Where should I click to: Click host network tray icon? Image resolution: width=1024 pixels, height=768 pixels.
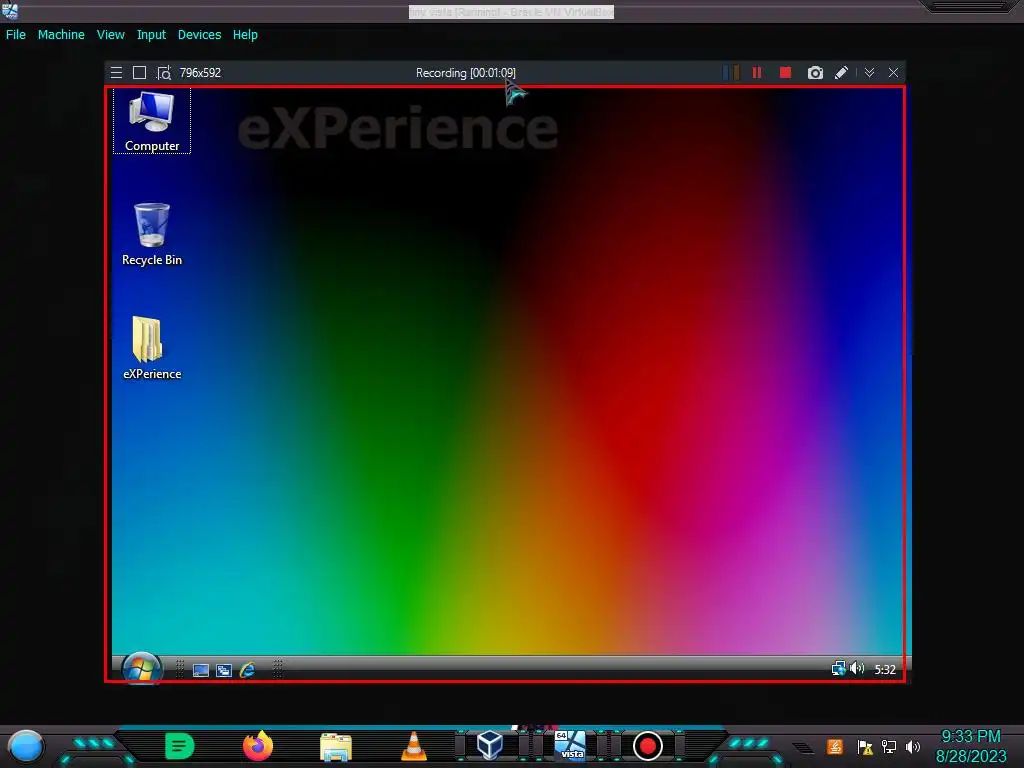tap(889, 746)
